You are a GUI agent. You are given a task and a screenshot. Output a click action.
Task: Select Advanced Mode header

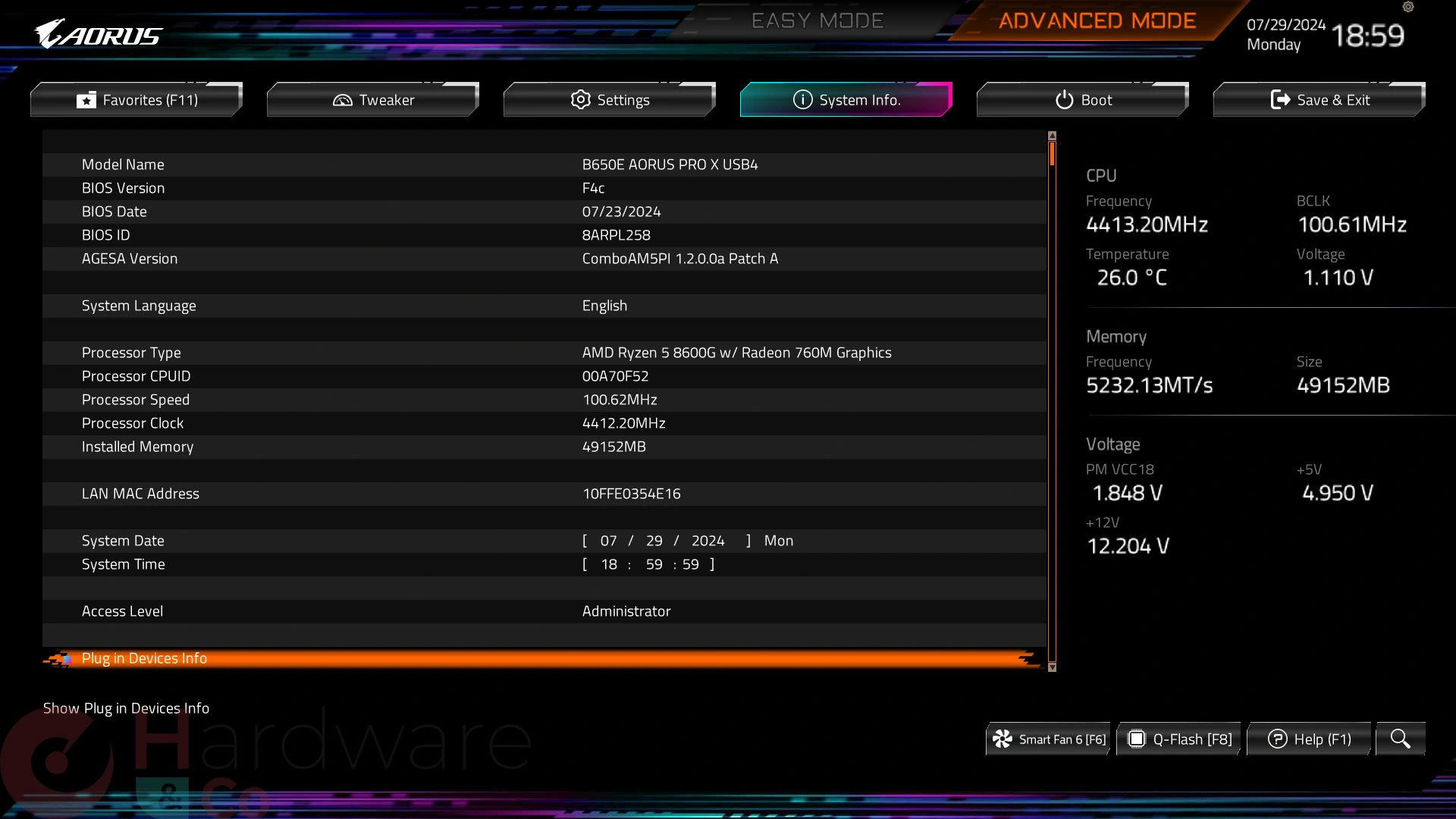[x=1097, y=20]
